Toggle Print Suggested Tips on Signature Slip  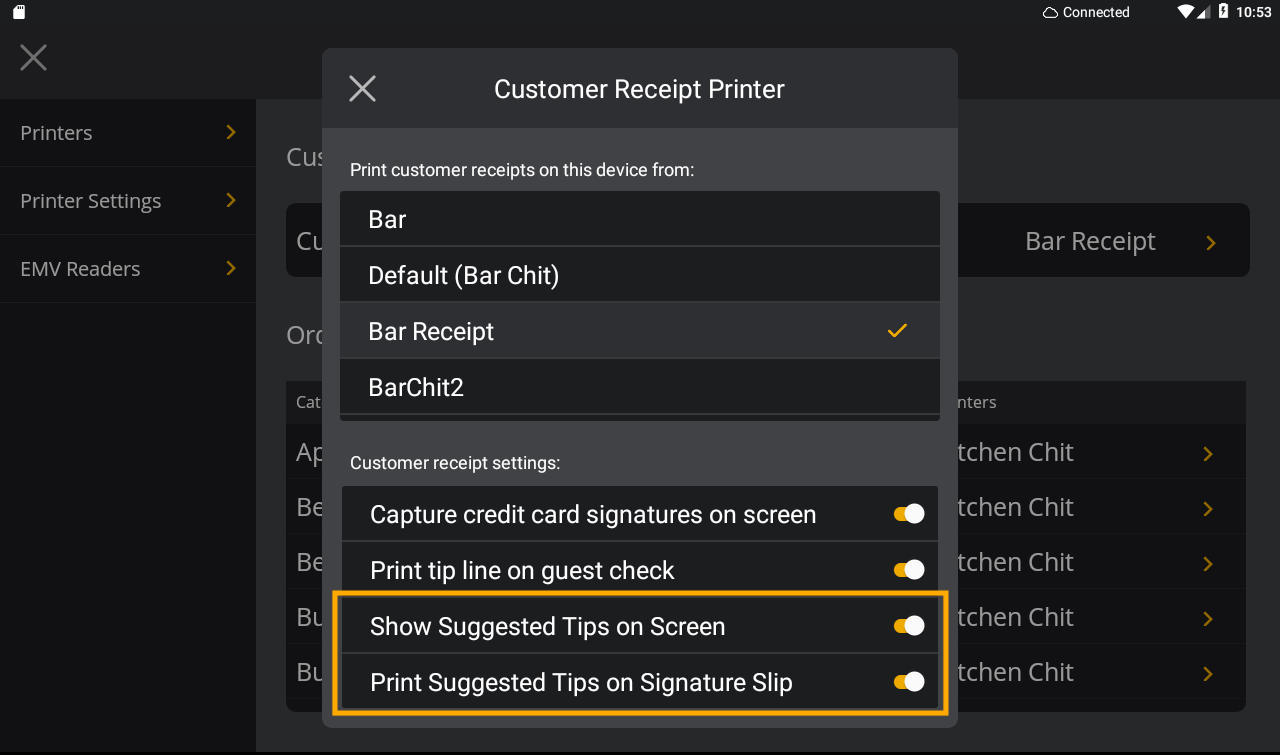909,682
